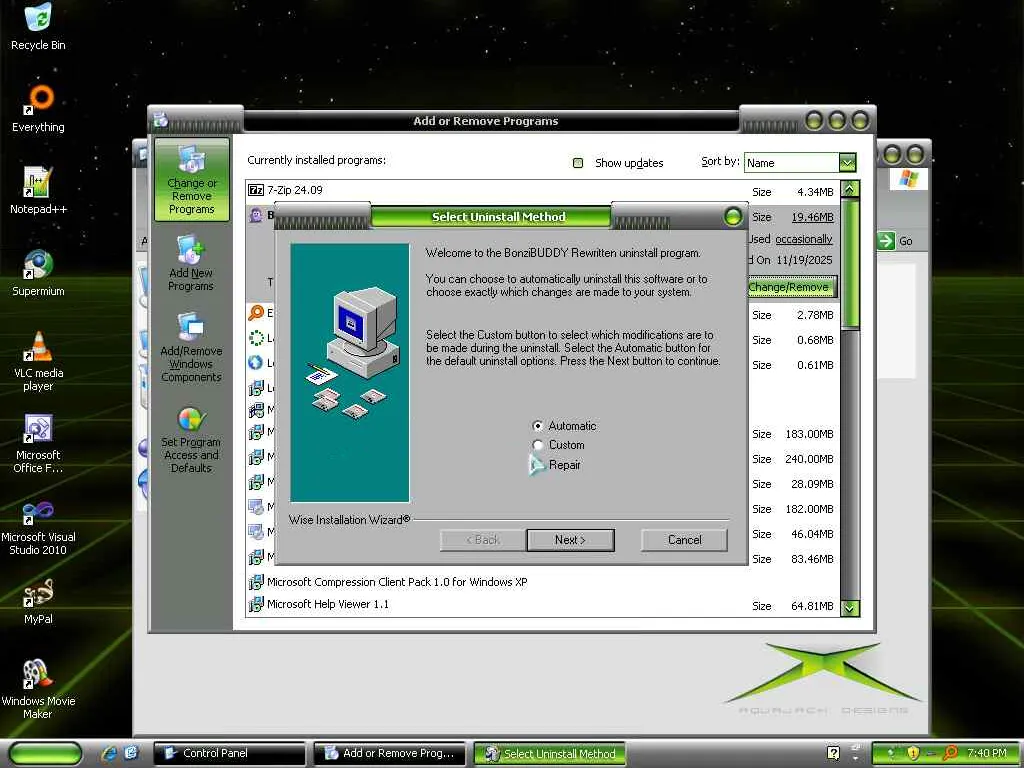Image resolution: width=1024 pixels, height=768 pixels.
Task: Click the 7-Zip program icon in list
Action: [x=256, y=190]
